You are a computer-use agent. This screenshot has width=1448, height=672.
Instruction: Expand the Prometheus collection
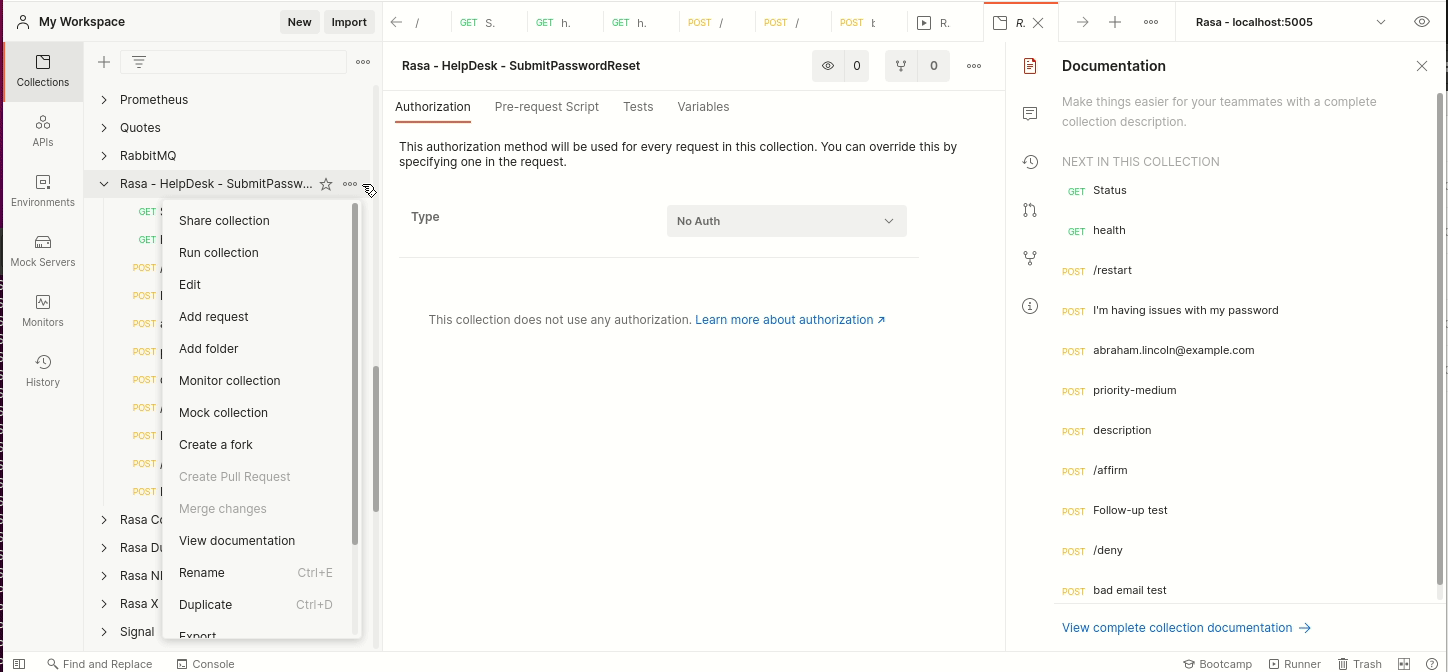pos(104,100)
